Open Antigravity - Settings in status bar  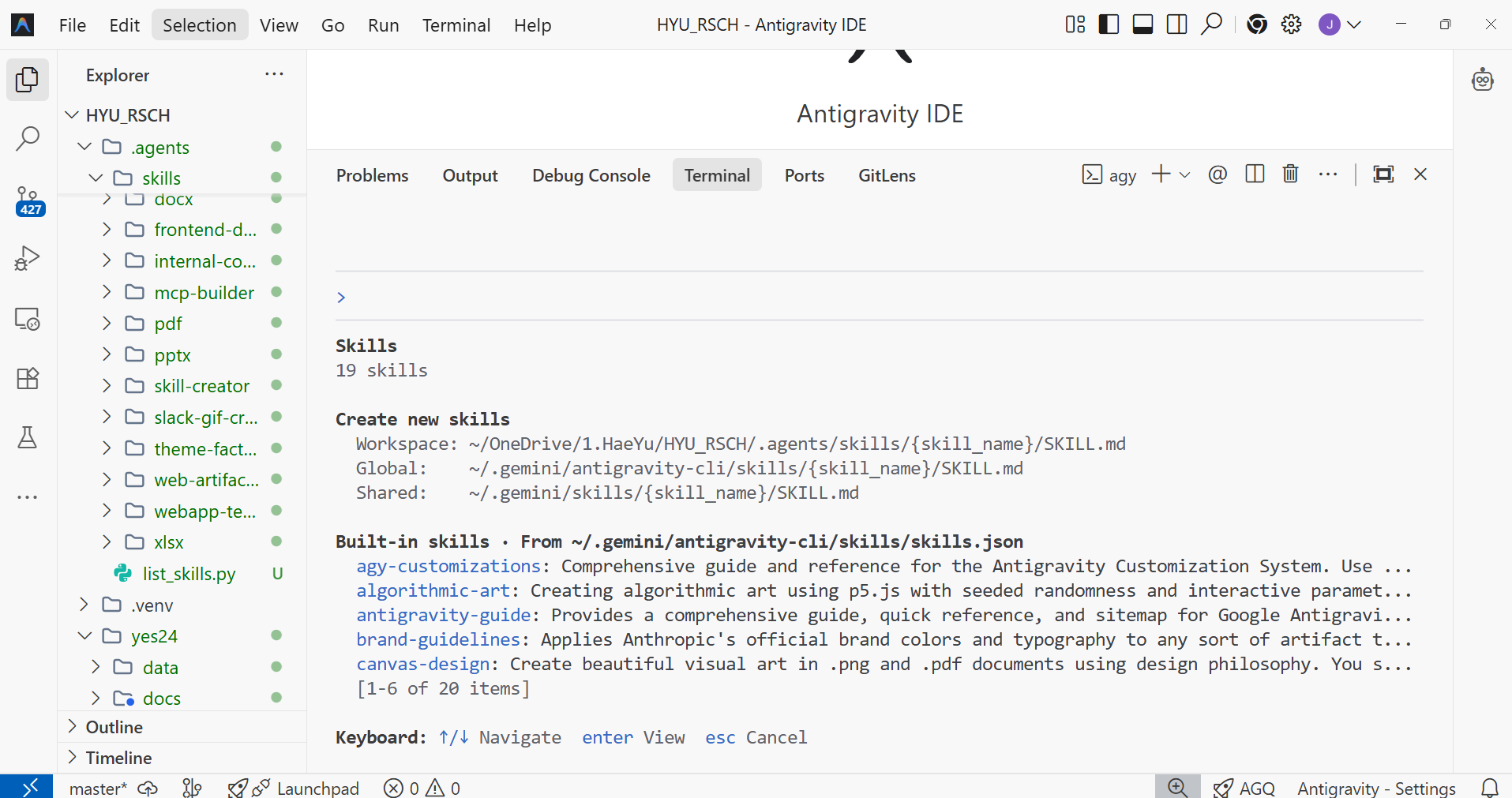pos(1376,788)
